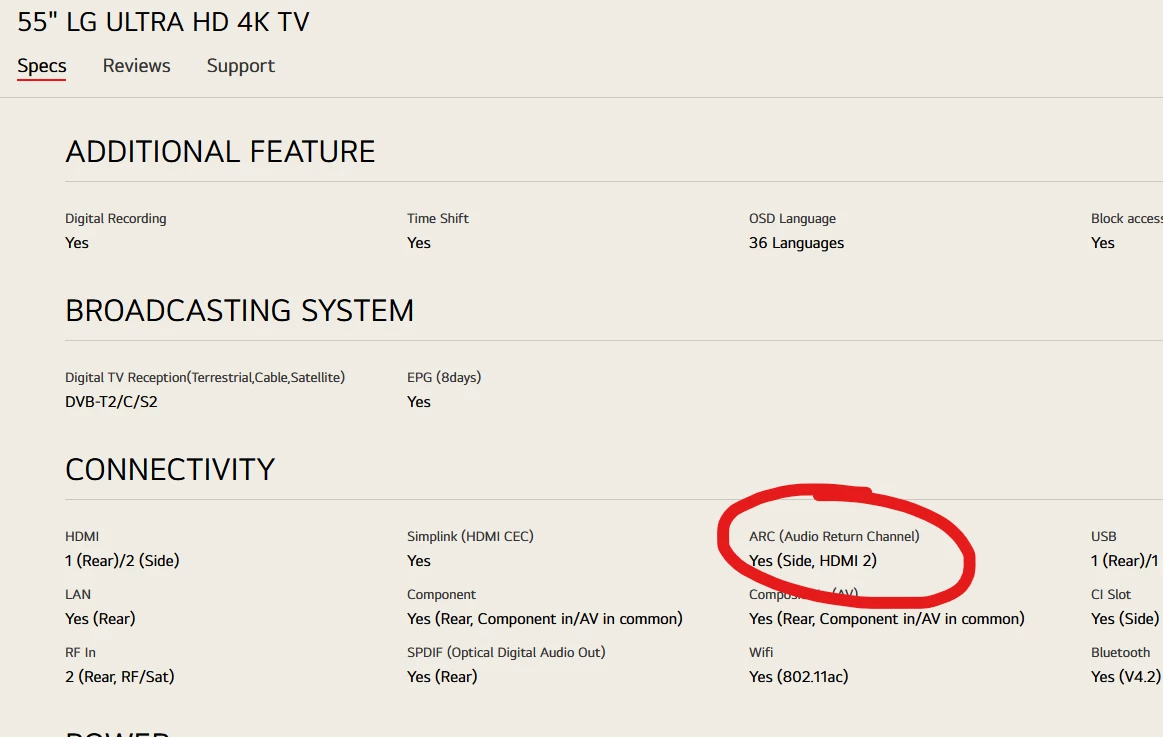Select the SPDIF Yes (Rear) value
This screenshot has height=737, width=1163.
[442, 676]
